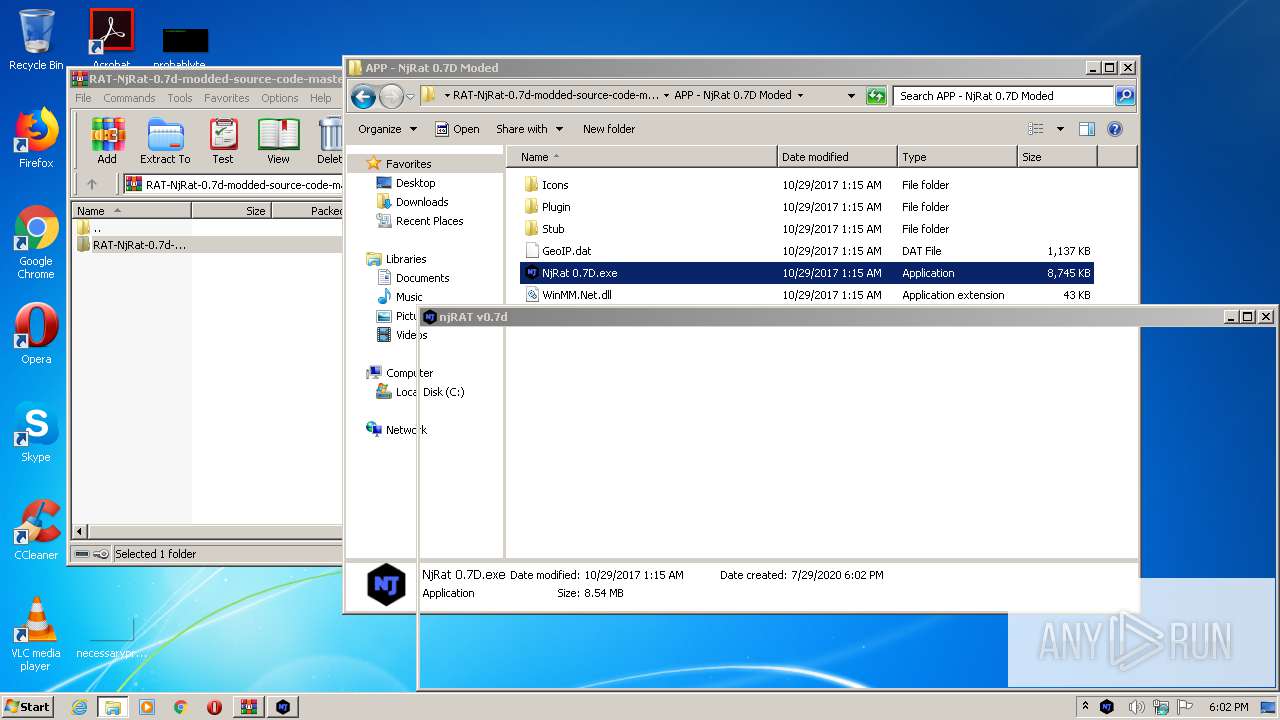The width and height of the screenshot is (1280, 720).
Task: Select the Icons folder
Action: pos(555,185)
